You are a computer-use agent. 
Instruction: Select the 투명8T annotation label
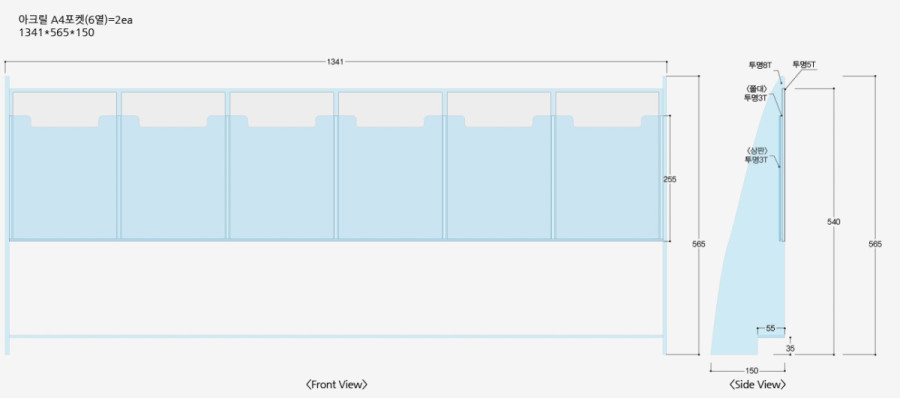pos(760,65)
